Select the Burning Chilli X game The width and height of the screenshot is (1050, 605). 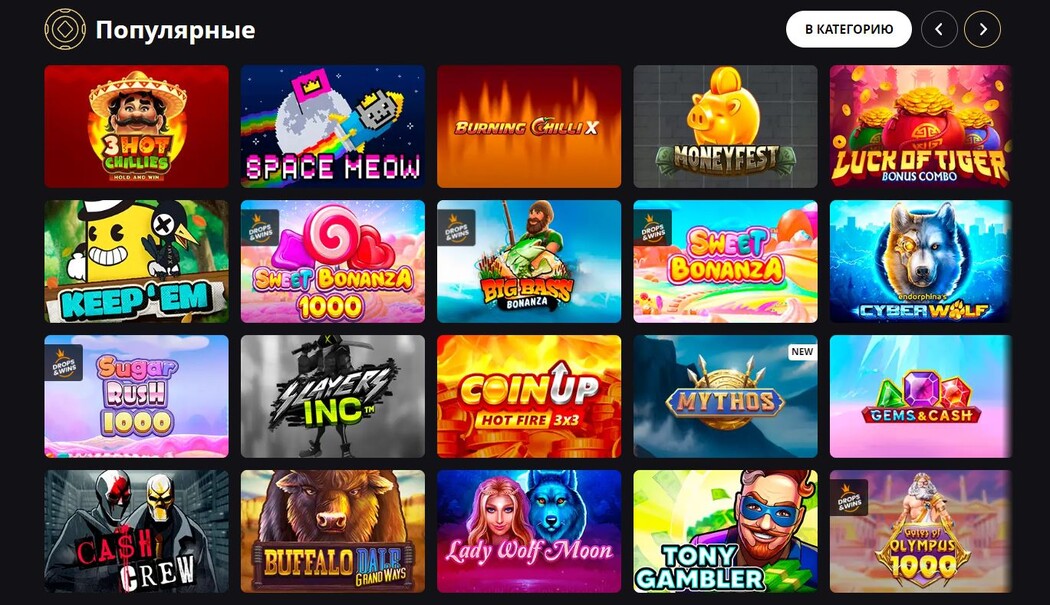click(529, 126)
